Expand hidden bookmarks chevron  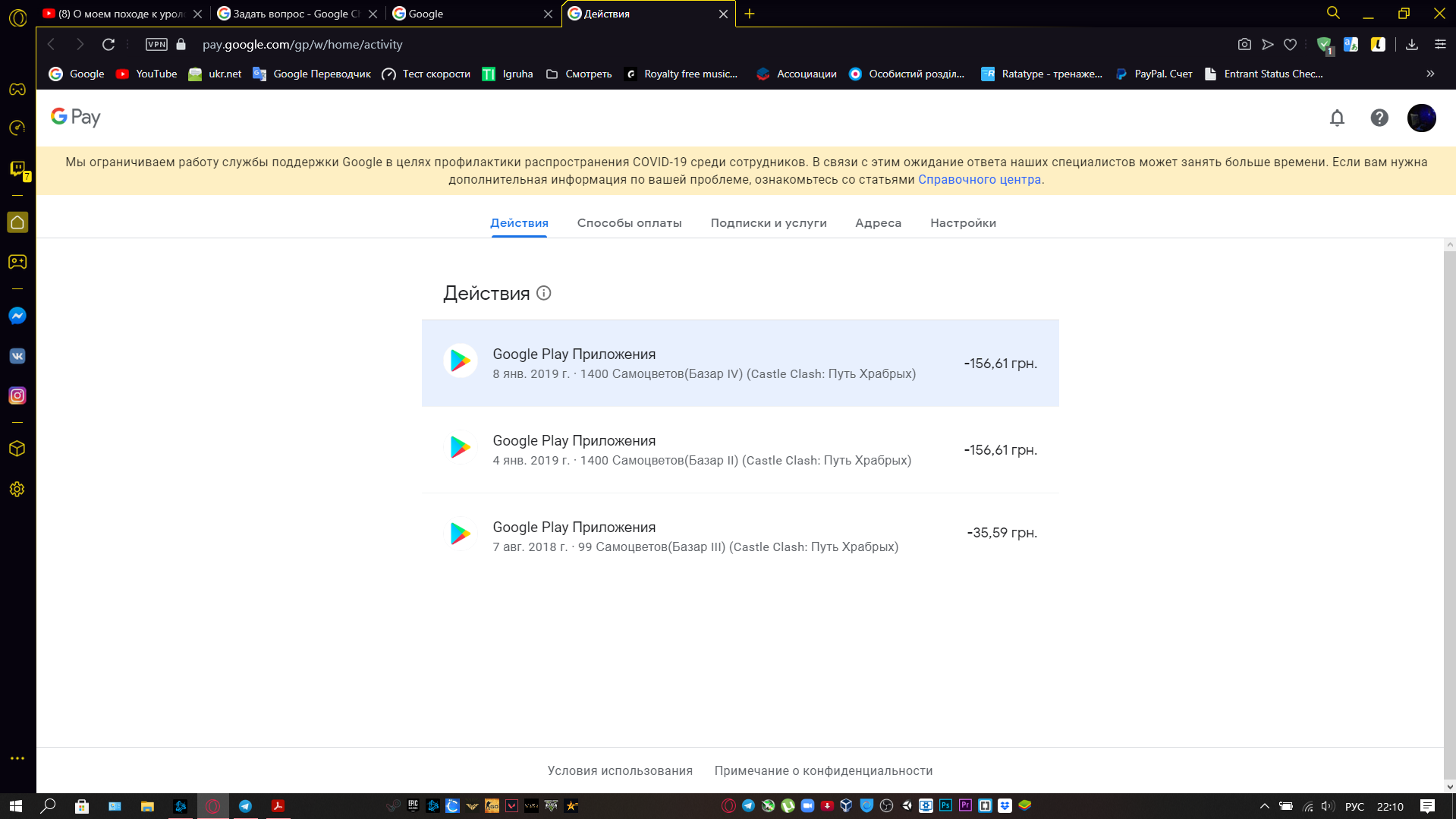(1430, 74)
